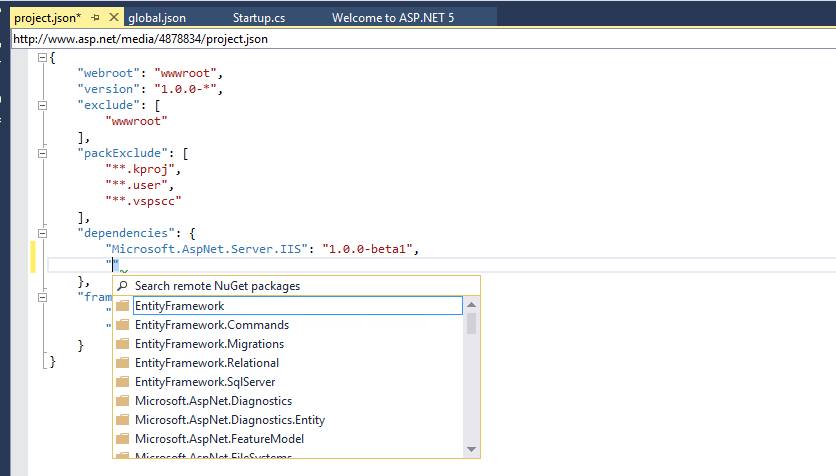Click folder icon beside EntityFramework.SqlServer

[x=123, y=382]
